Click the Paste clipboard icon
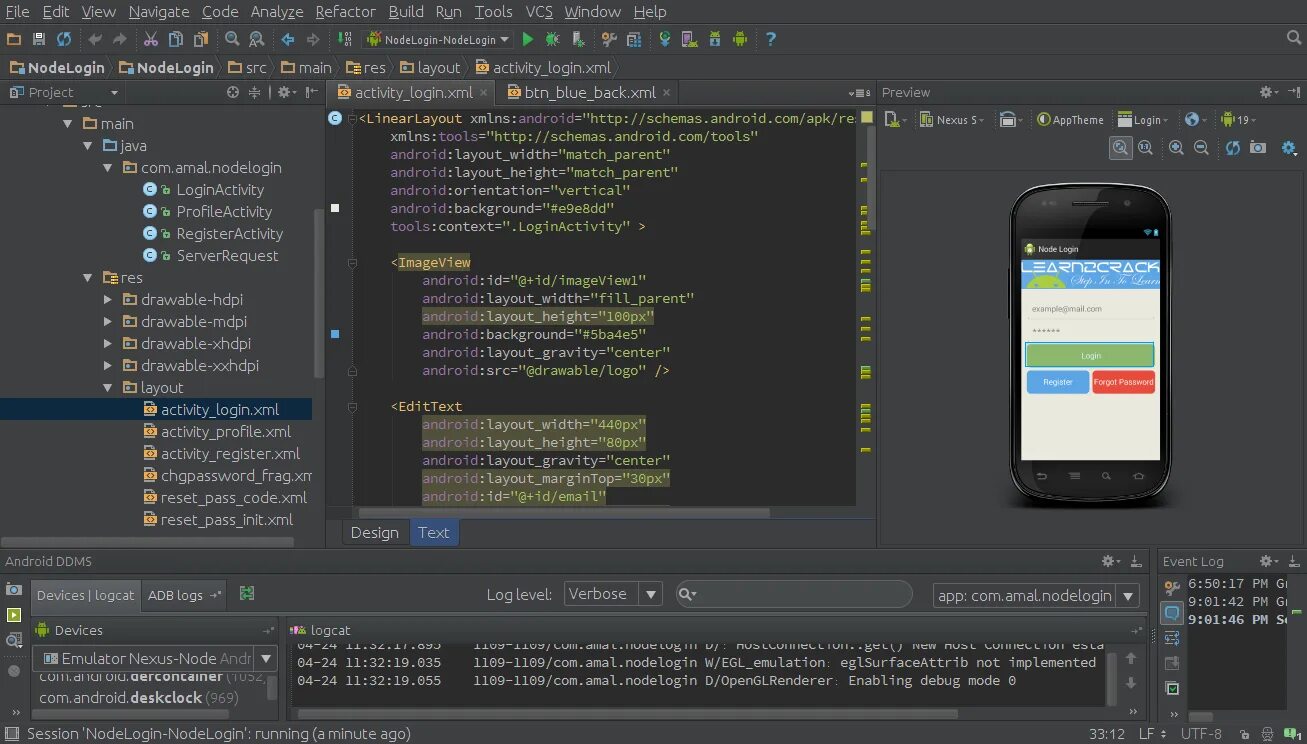 tap(201, 39)
